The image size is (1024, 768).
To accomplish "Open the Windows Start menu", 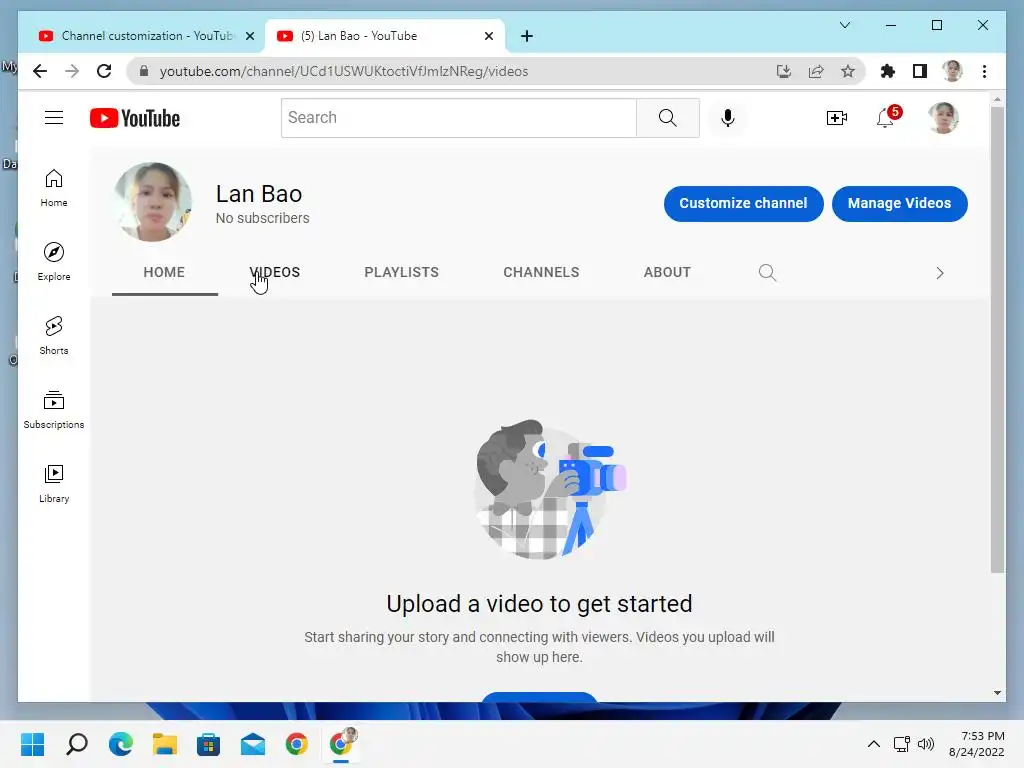I will (x=33, y=744).
